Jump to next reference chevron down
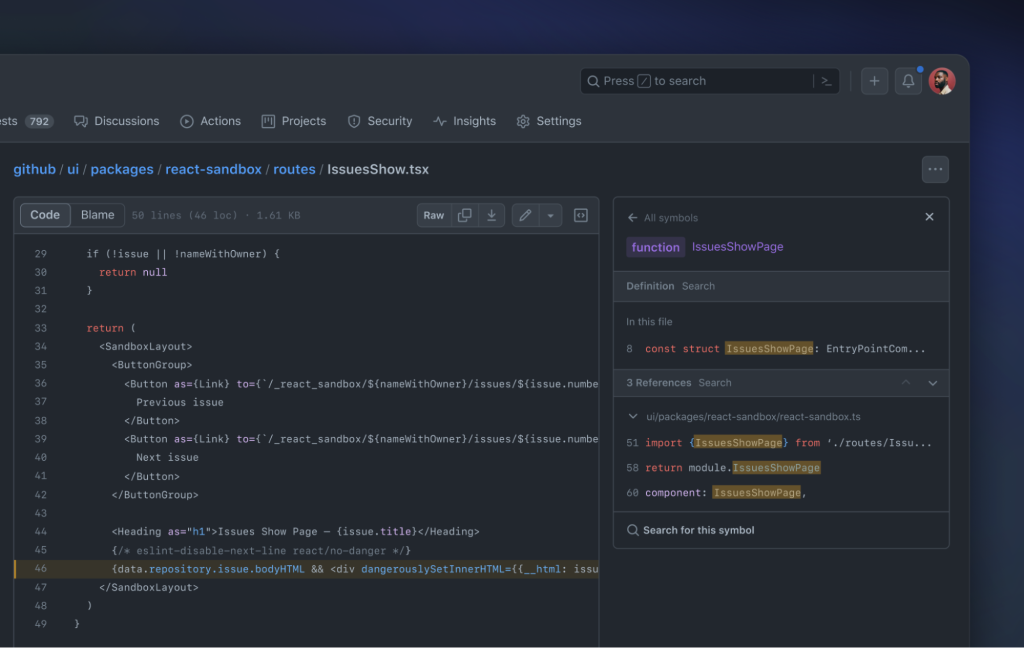 coord(933,383)
